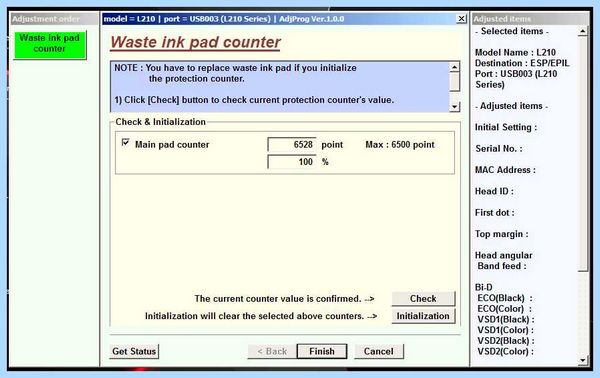The image size is (600, 378).
Task: Click the percentage field showing 100
Action: pyautogui.click(x=292, y=162)
